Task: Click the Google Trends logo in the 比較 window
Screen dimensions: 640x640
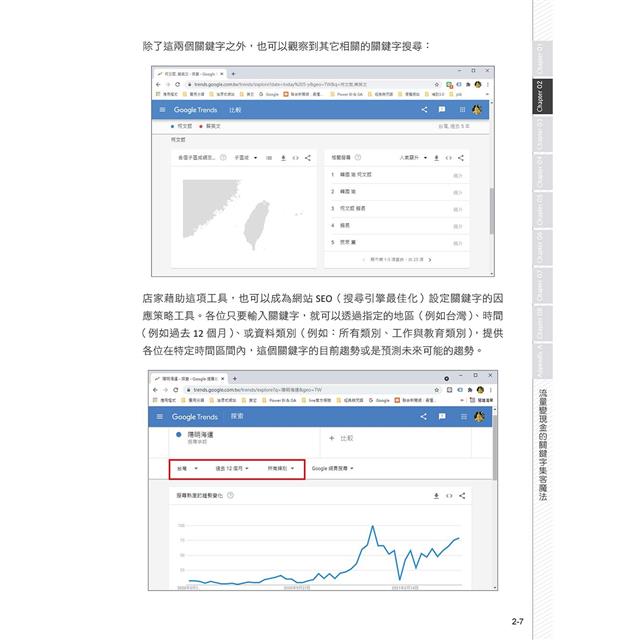Action: point(196,110)
